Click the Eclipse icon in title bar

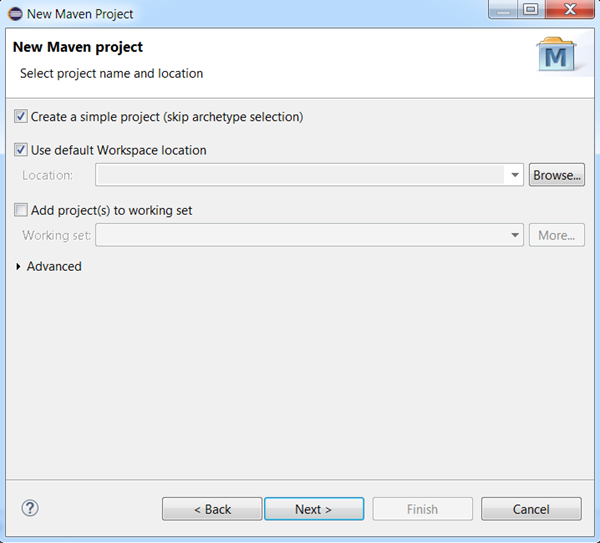click(x=15, y=14)
